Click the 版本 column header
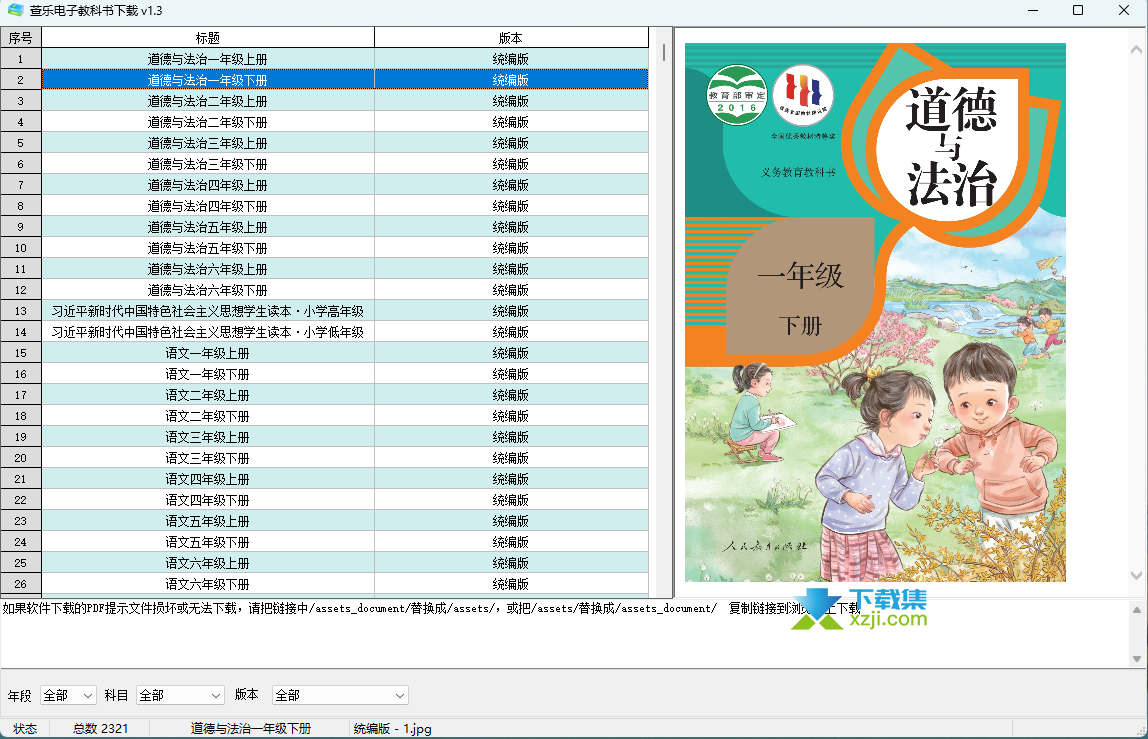This screenshot has height=739, width=1148. (511, 37)
